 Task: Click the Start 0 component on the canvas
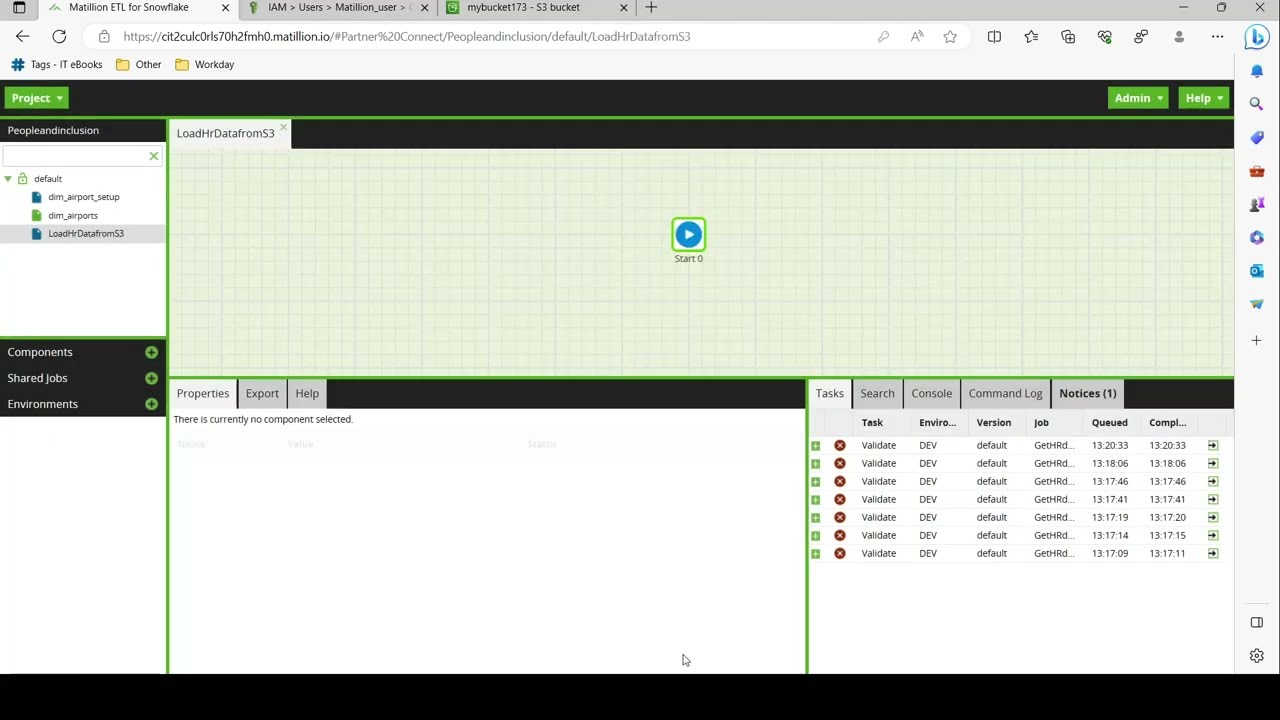[688, 235]
